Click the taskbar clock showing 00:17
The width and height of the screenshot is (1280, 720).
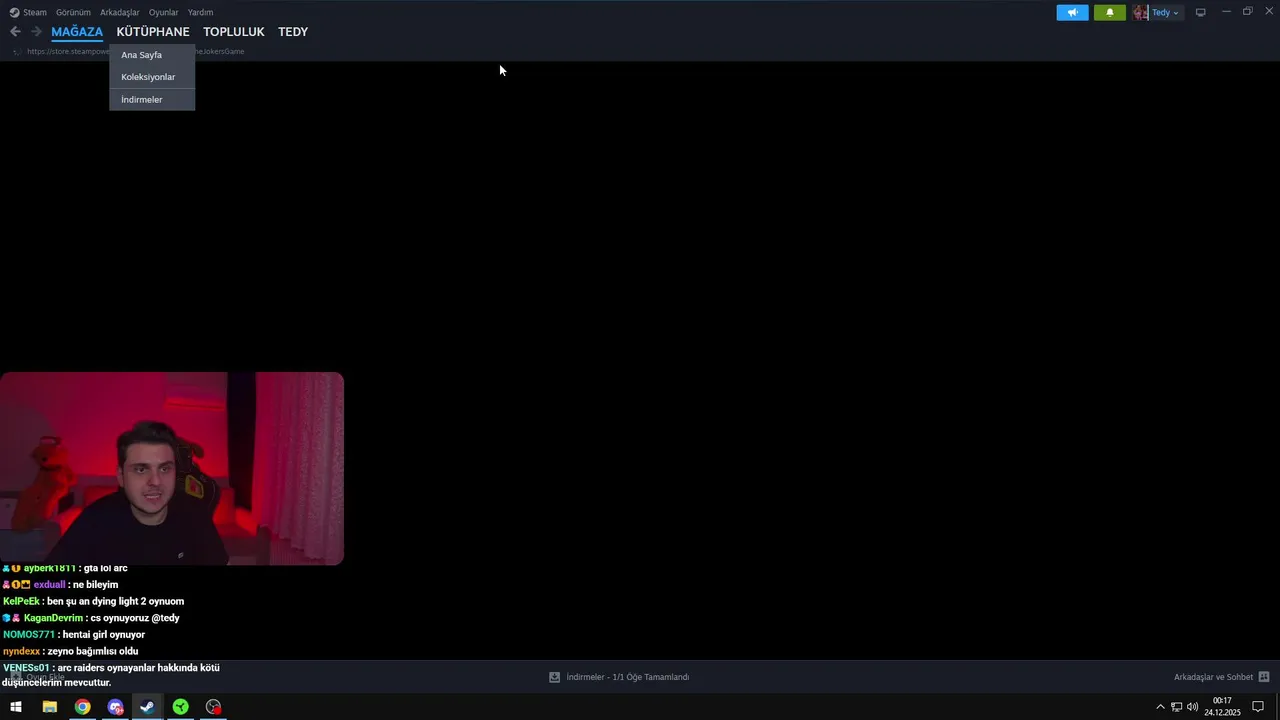pos(1222,707)
